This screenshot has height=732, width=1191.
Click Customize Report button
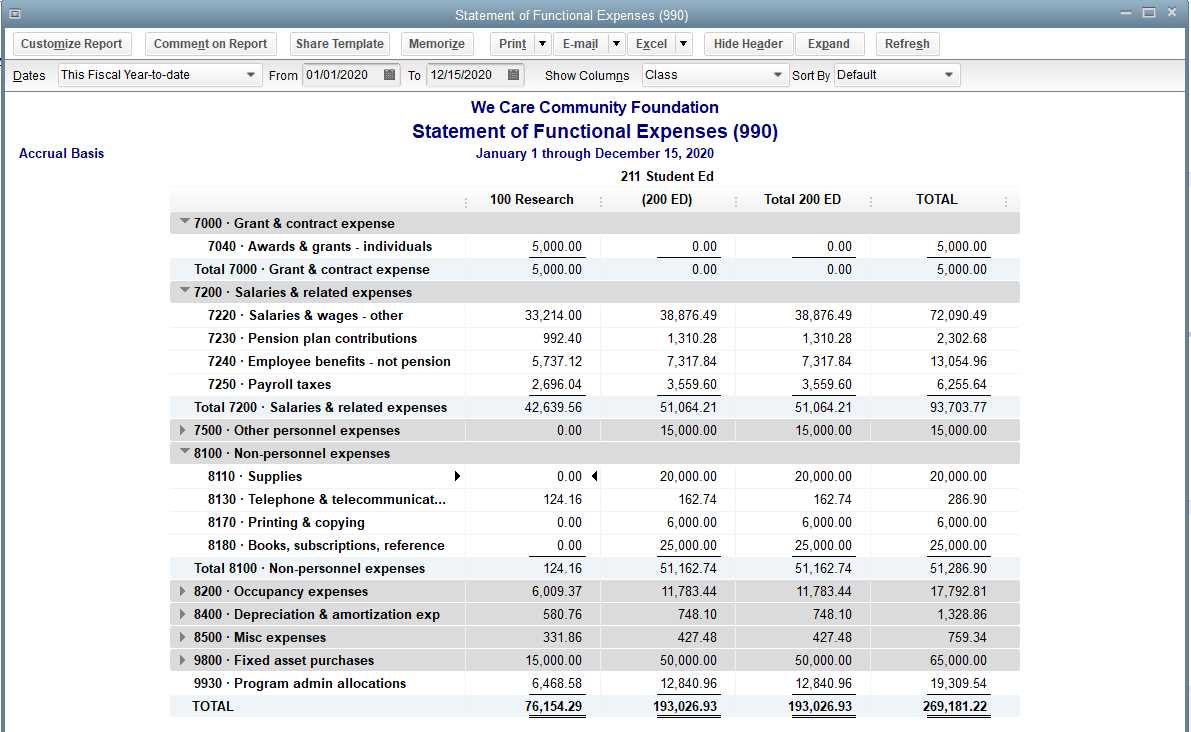(71, 44)
